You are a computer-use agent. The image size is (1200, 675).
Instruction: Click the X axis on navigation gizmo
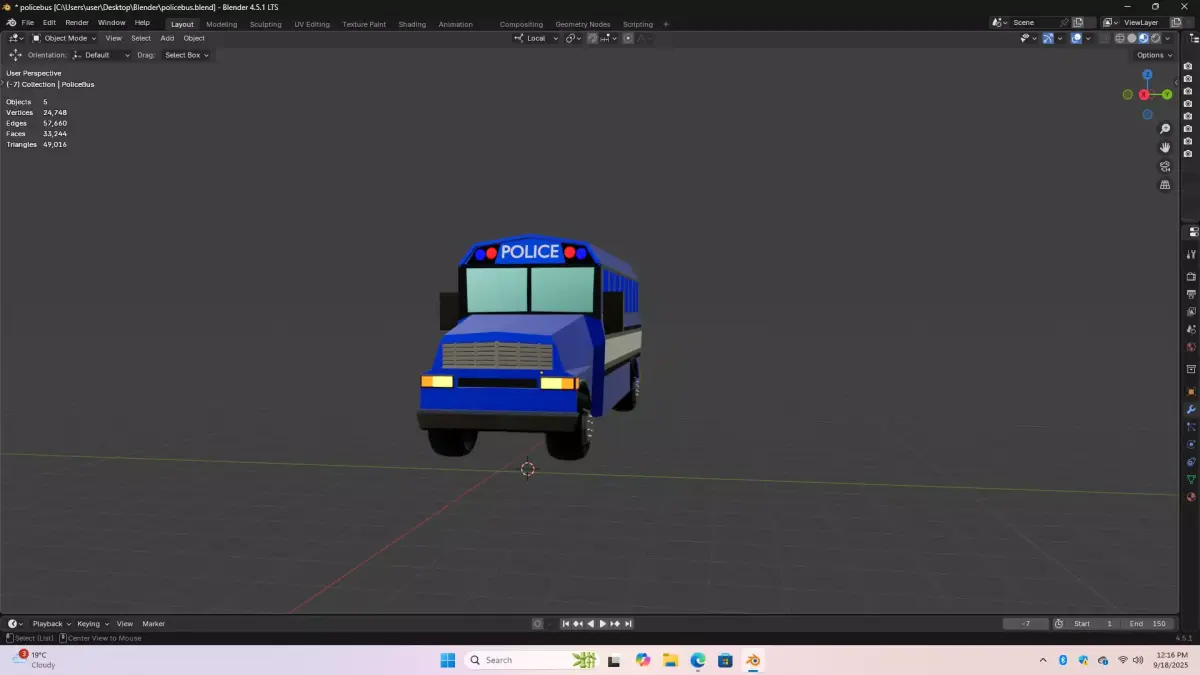coord(1144,94)
